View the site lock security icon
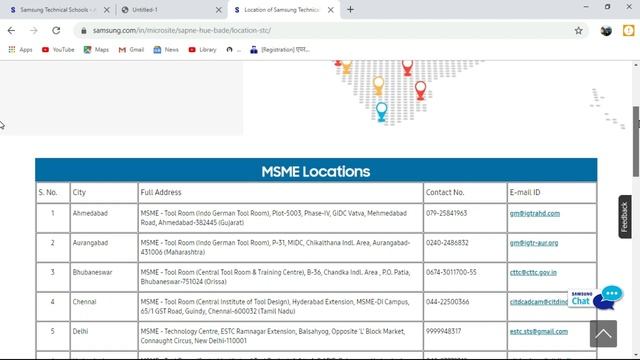This screenshot has height=360, width=640. point(84,31)
